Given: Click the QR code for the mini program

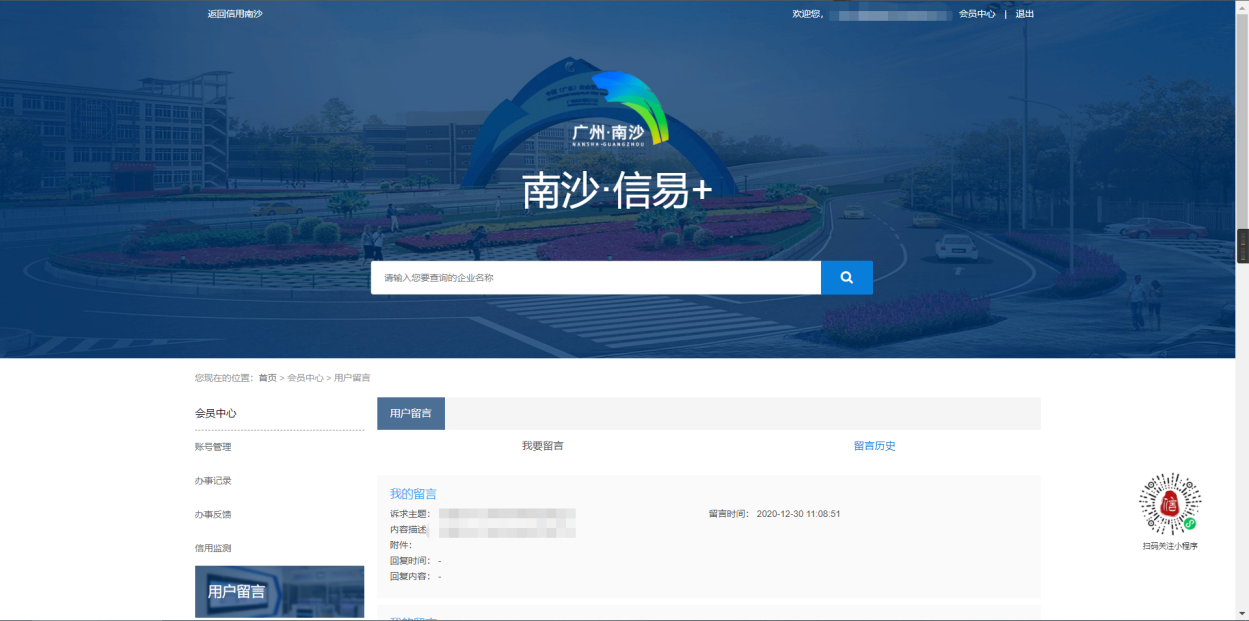Looking at the screenshot, I should pos(1170,504).
